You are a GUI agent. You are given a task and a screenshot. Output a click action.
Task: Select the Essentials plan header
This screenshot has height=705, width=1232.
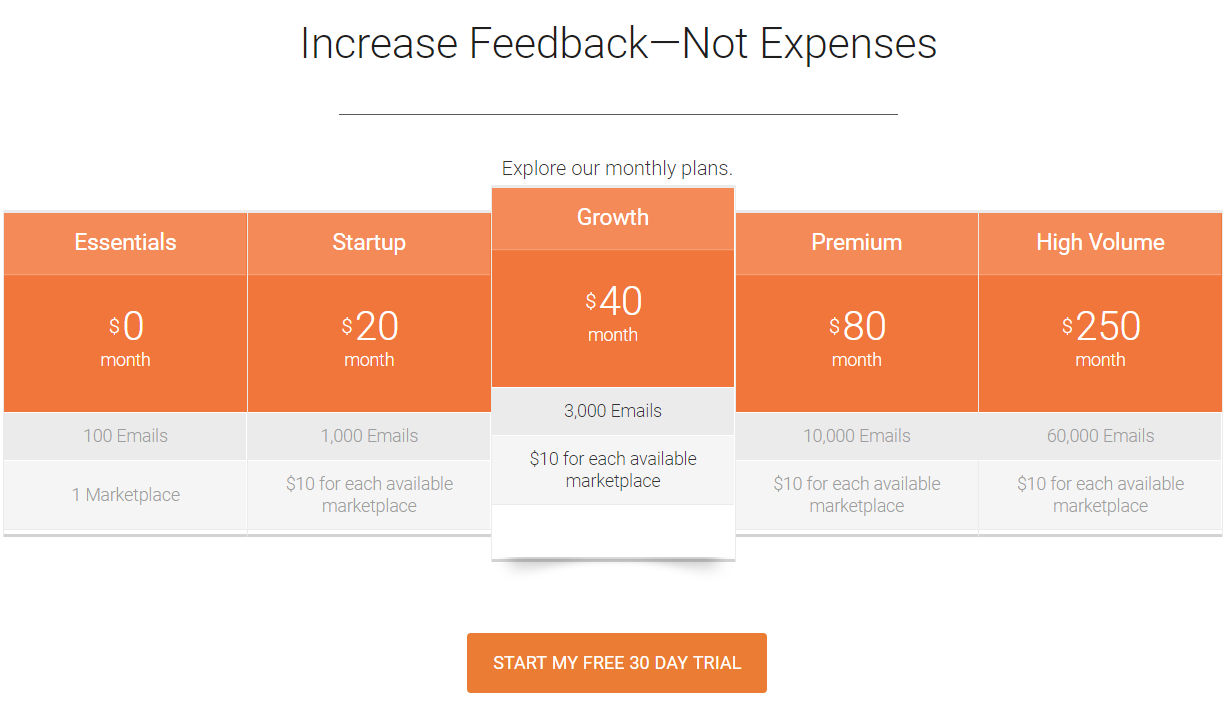125,242
